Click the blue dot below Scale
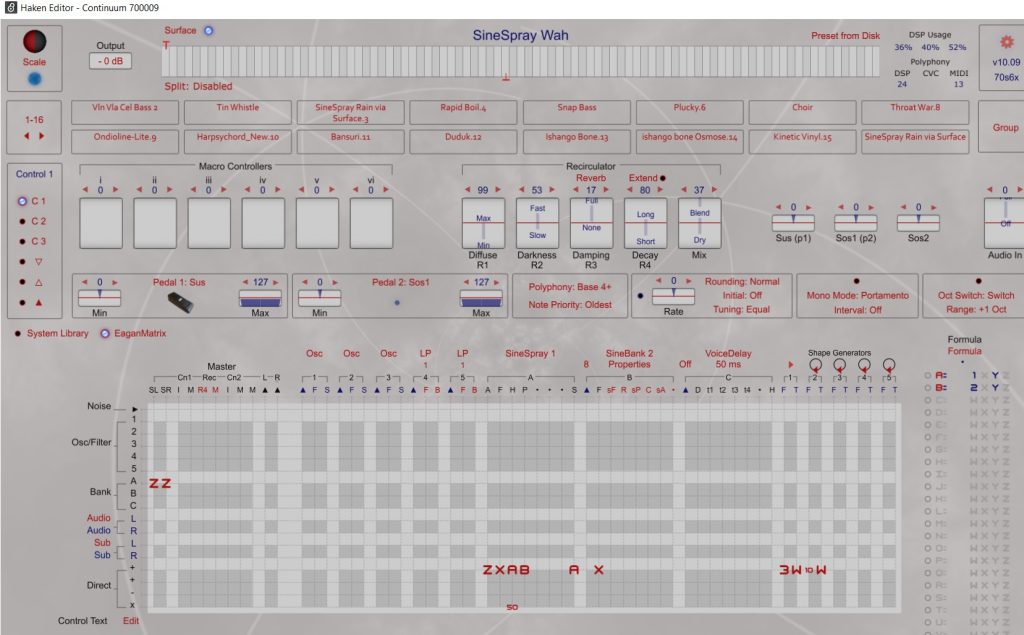1024x635 pixels. tap(35, 78)
